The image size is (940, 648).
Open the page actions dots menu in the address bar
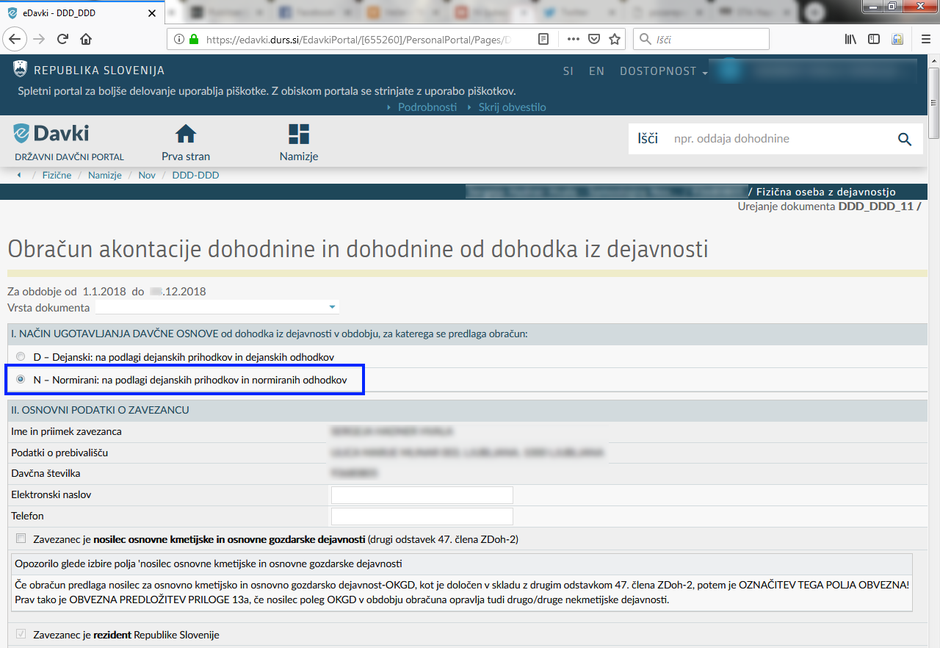point(573,38)
